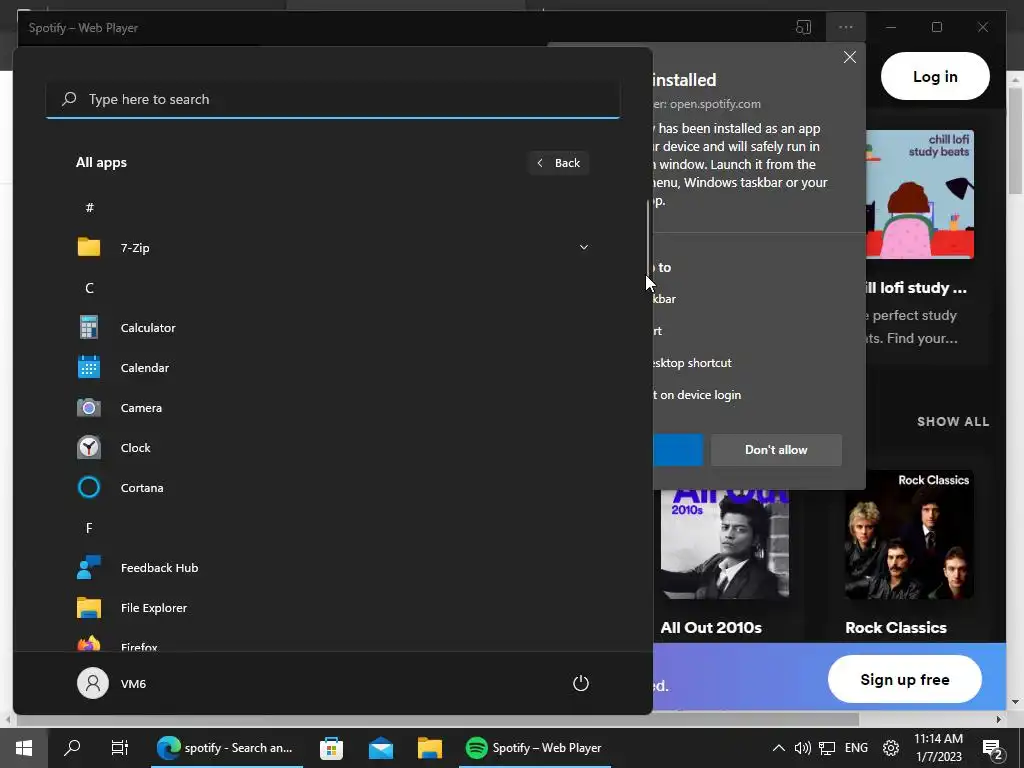Click the on device login option

point(697,394)
